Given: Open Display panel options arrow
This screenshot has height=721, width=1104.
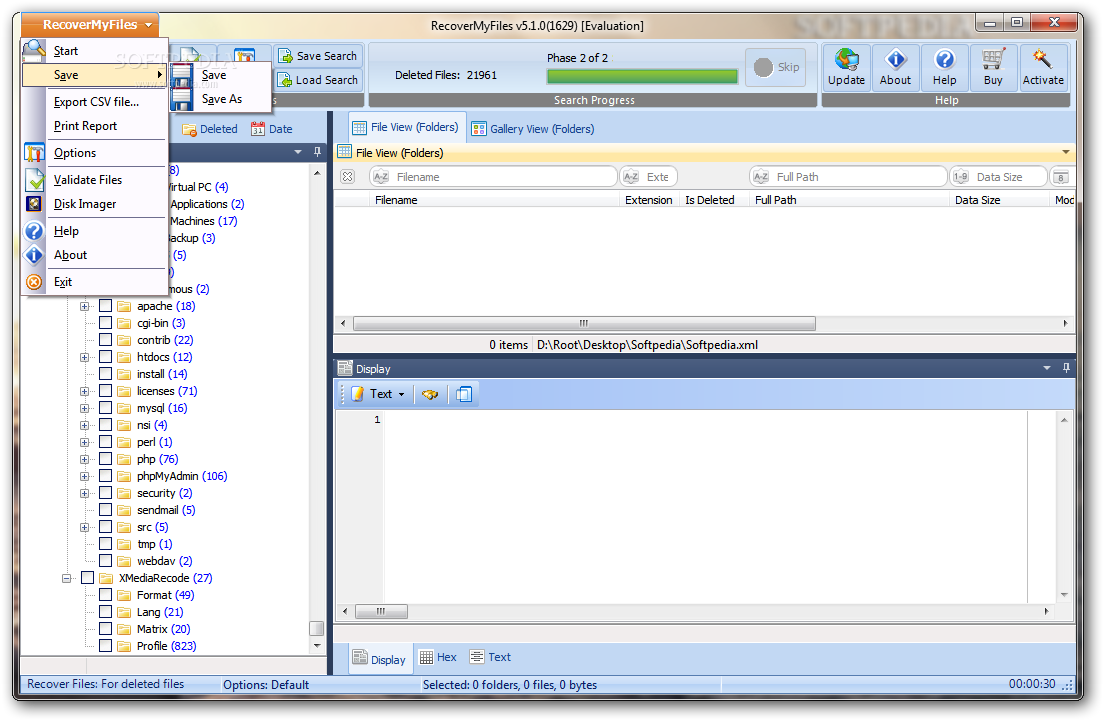Looking at the screenshot, I should coord(1046,368).
